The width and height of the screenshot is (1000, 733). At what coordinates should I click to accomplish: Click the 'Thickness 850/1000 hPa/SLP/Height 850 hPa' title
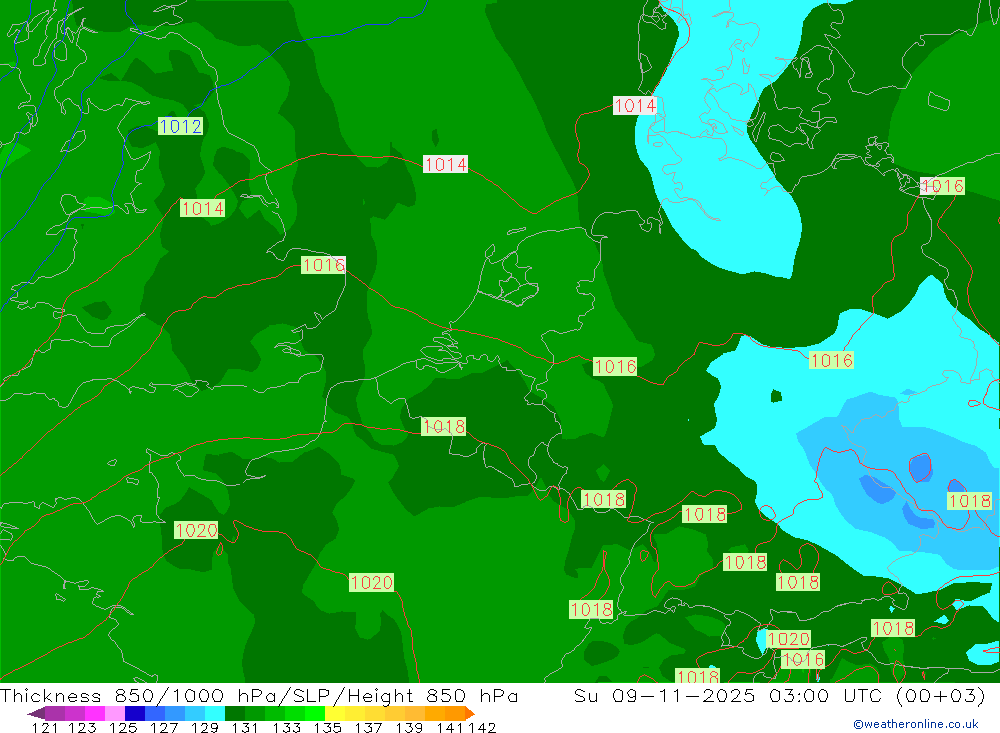click(x=259, y=695)
